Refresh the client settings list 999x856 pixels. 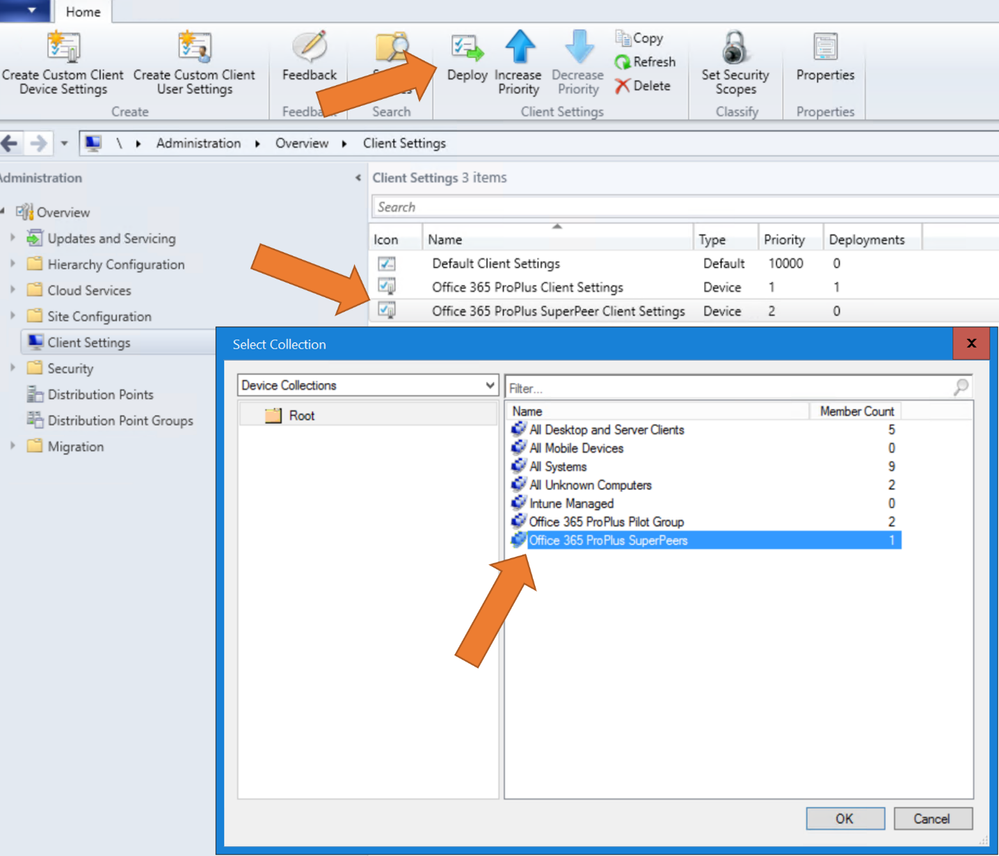point(645,62)
